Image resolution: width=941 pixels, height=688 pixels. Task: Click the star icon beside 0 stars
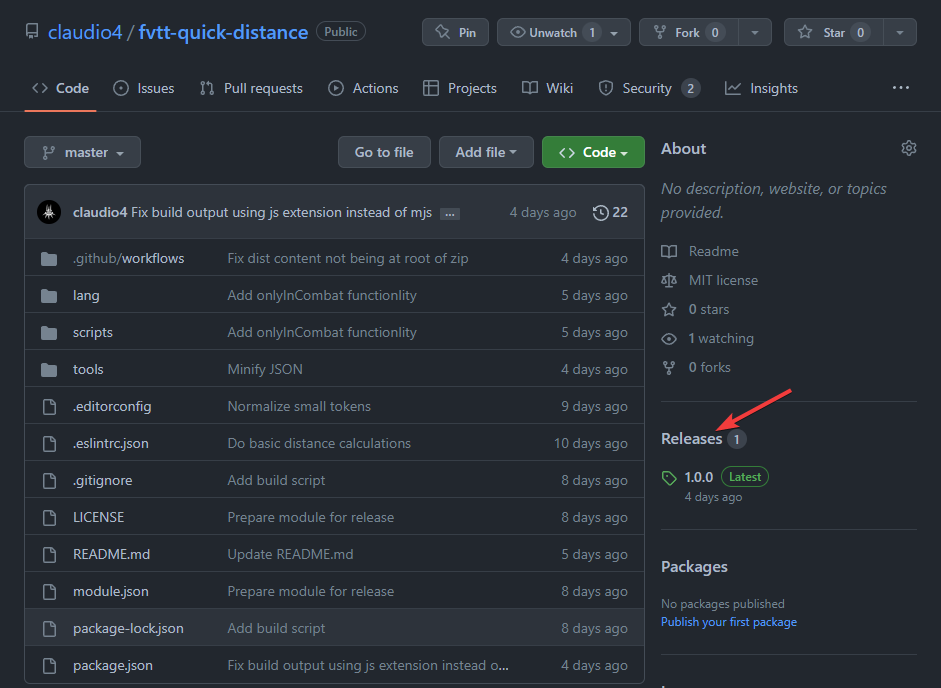[669, 309]
